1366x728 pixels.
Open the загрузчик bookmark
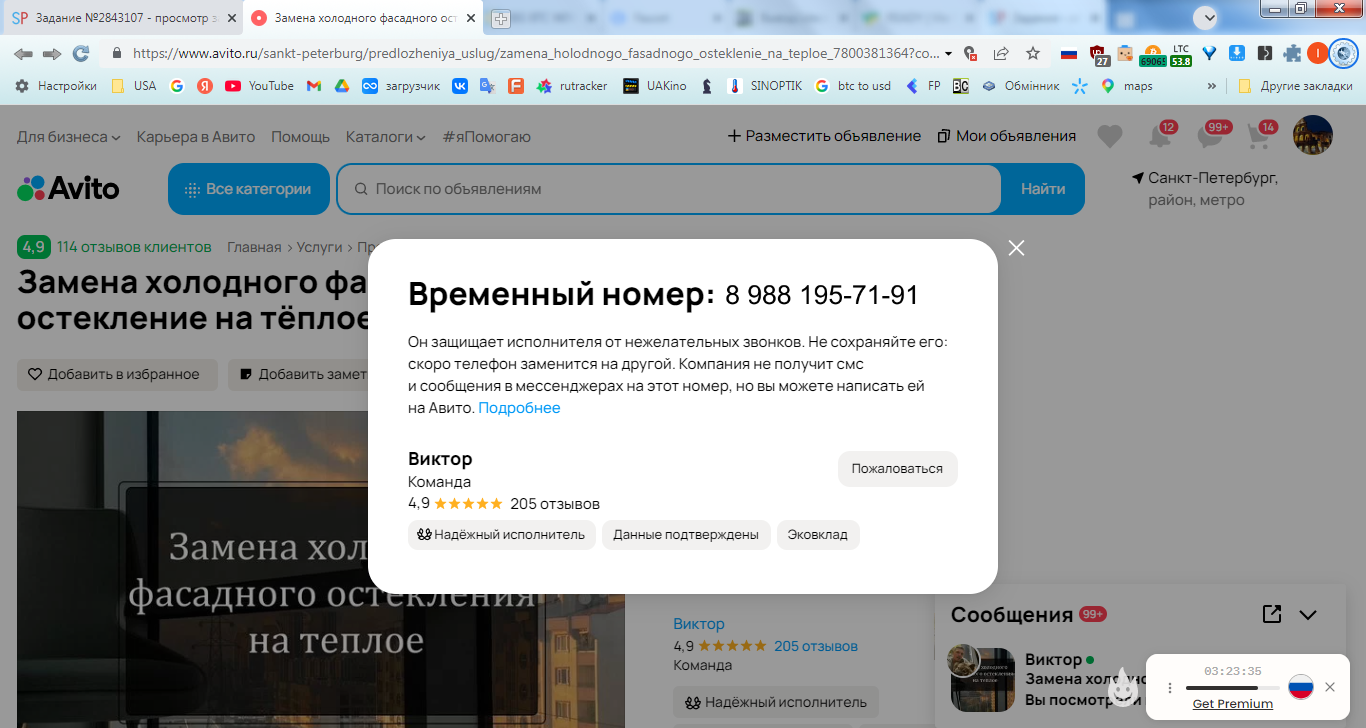click(x=401, y=86)
